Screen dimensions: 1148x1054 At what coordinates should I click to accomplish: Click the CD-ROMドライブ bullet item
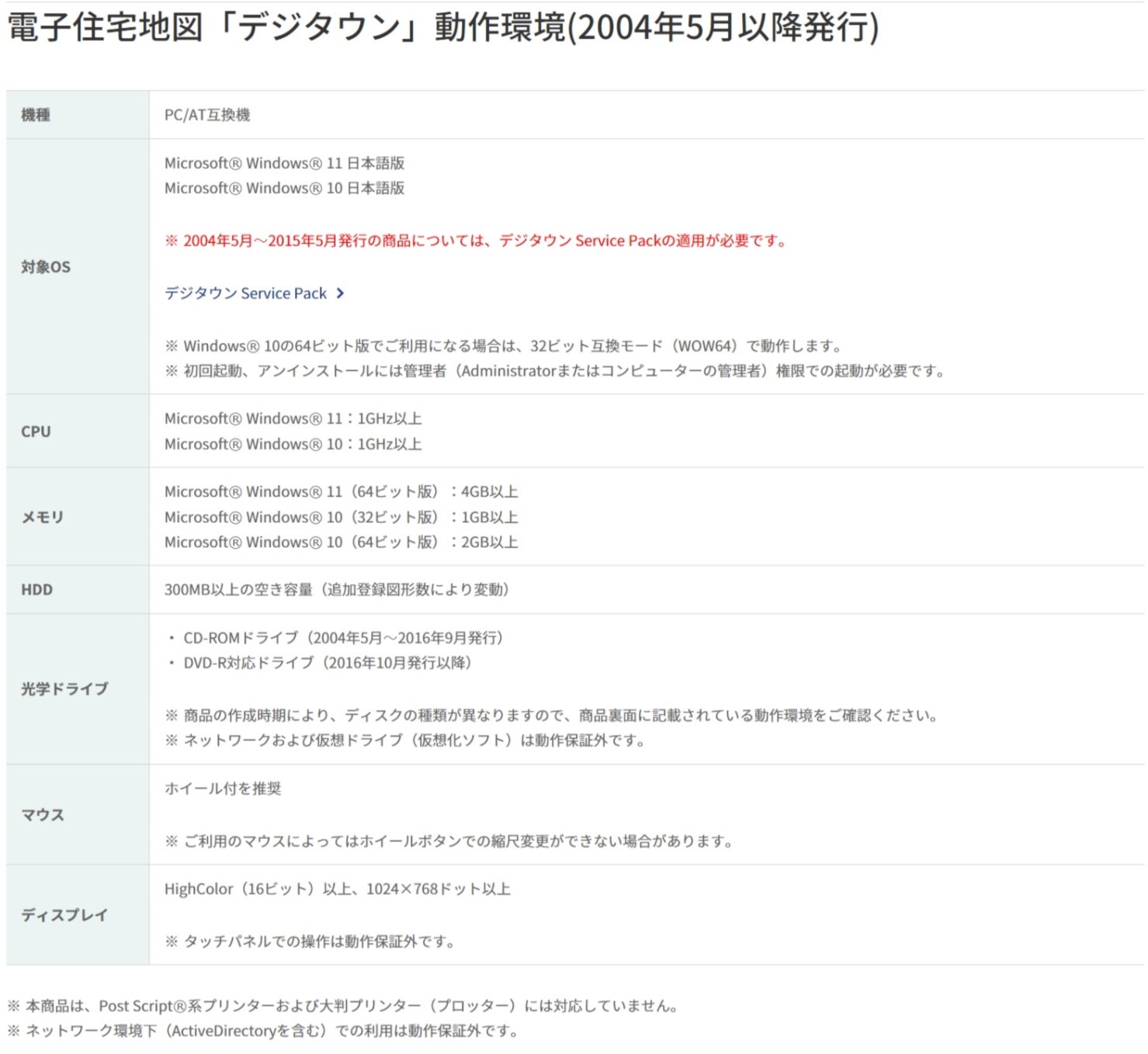[335, 638]
